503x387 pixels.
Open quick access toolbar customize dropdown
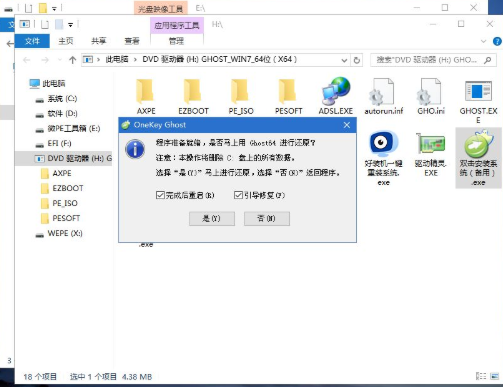pos(70,25)
